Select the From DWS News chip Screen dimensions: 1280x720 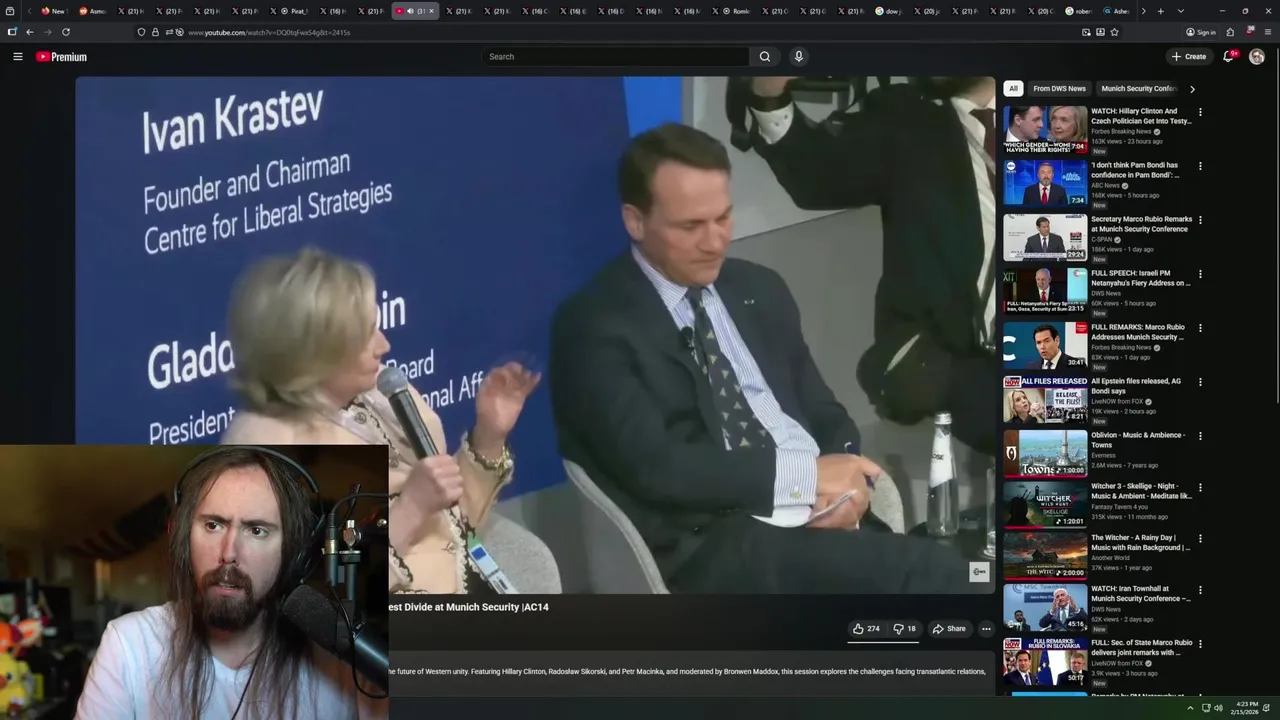(x=1059, y=89)
